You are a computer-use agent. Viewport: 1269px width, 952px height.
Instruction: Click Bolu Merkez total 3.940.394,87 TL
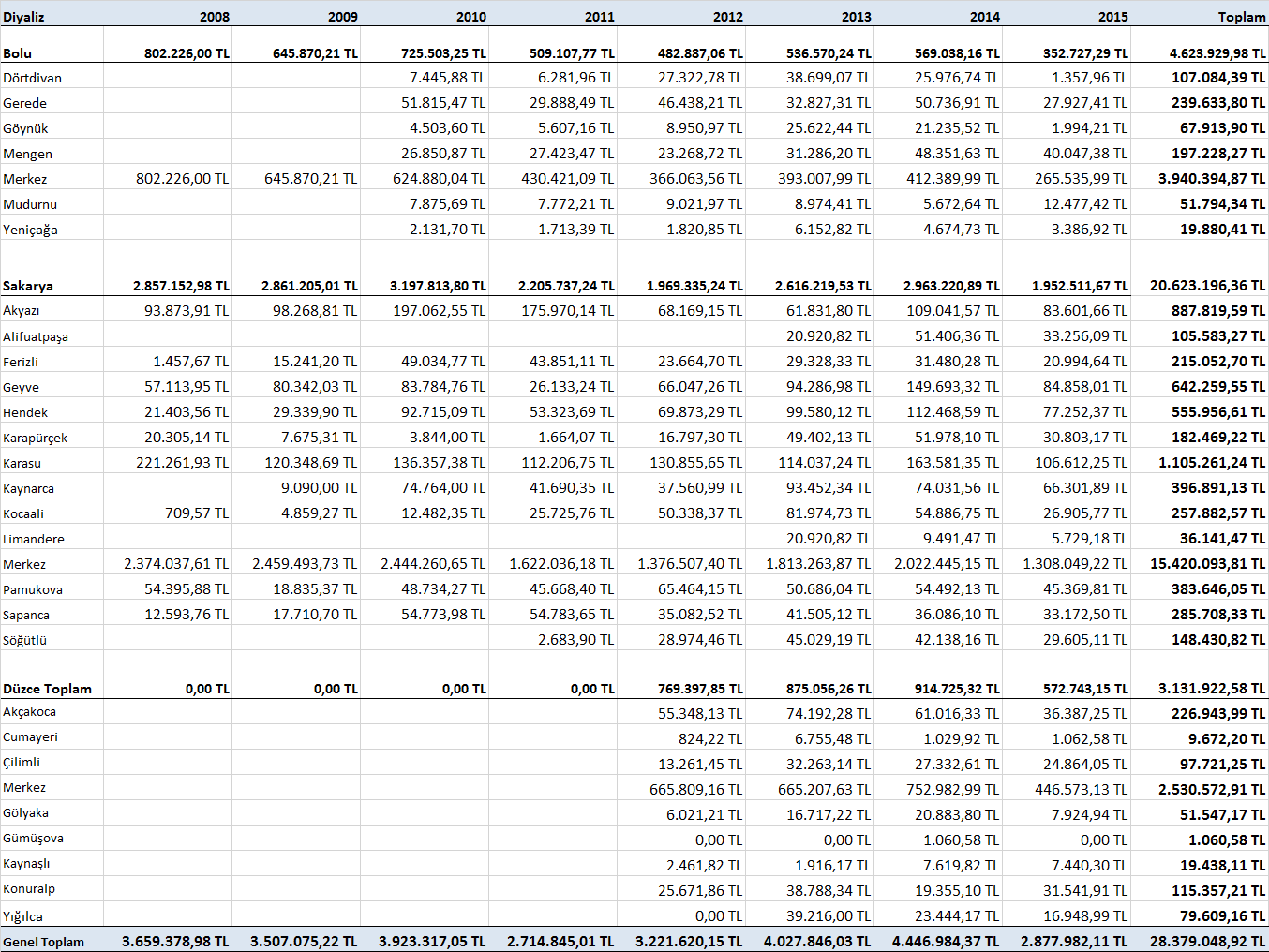1213,179
